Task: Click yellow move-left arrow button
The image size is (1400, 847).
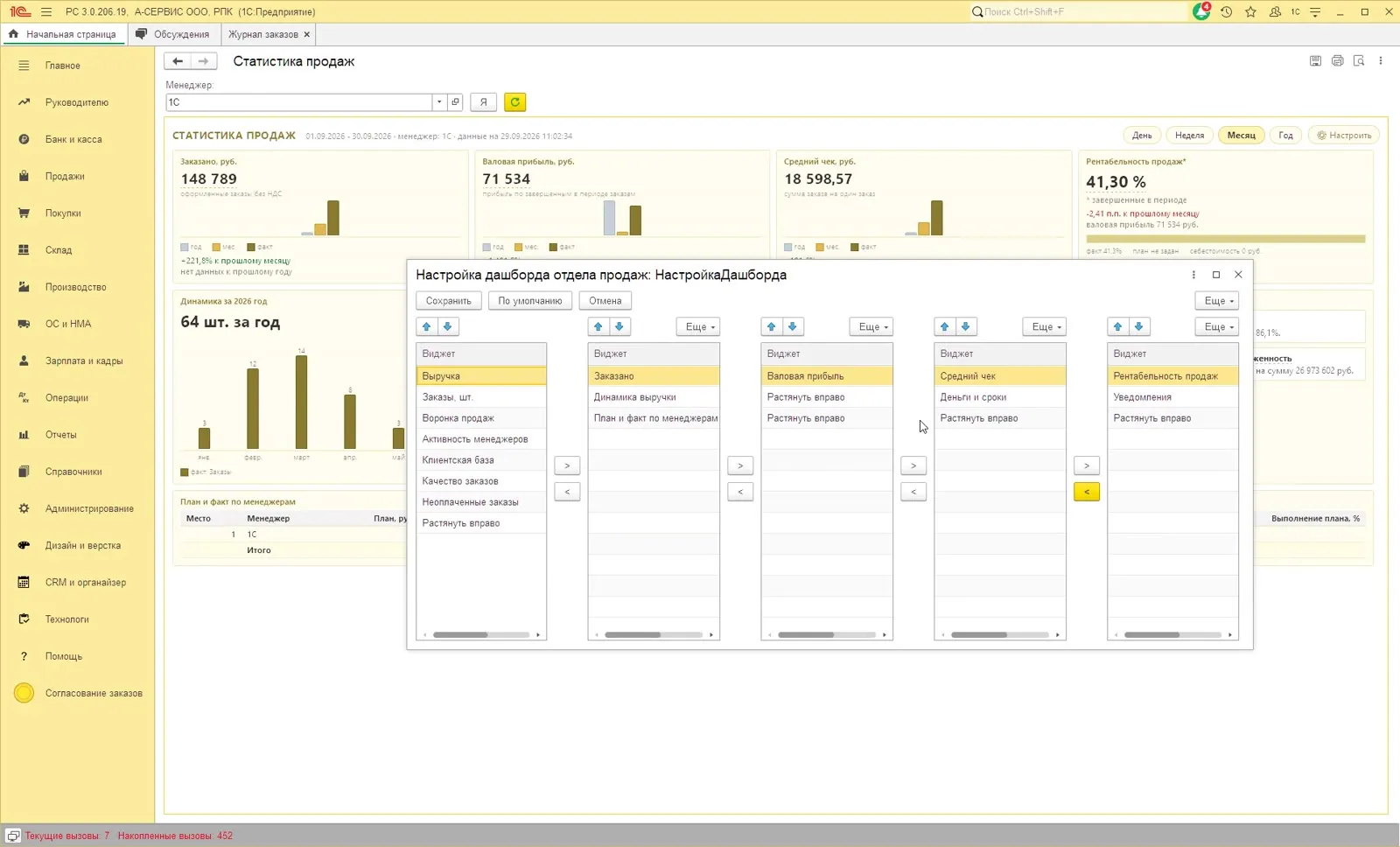Action: pyautogui.click(x=1087, y=492)
